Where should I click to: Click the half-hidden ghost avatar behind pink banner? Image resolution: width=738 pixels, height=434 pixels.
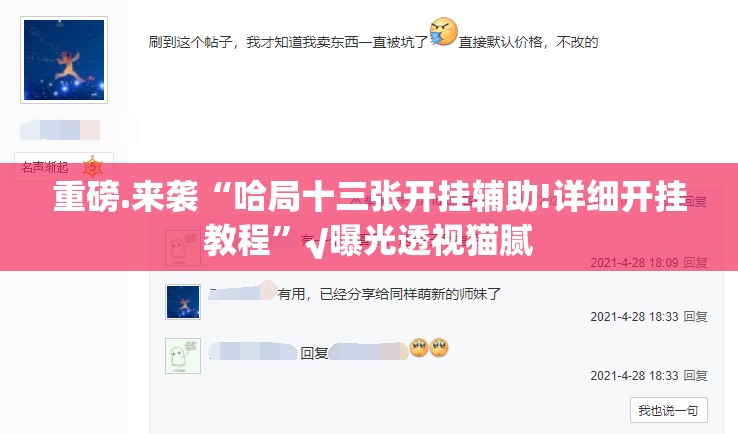pos(183,248)
